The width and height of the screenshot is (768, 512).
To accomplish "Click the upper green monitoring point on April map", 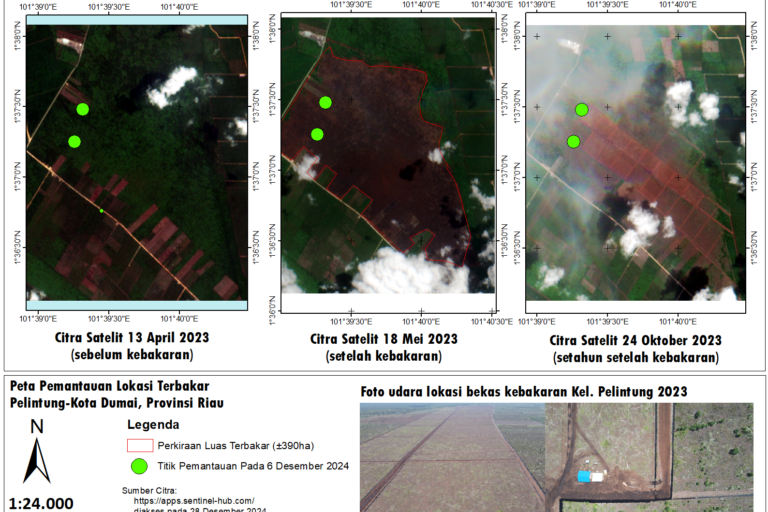I will [x=82, y=109].
